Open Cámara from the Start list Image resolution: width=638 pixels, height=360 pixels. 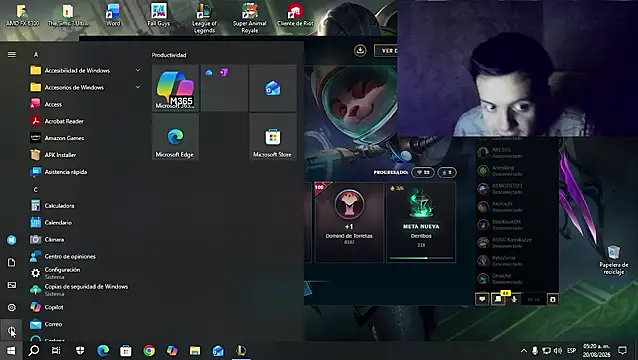tap(85, 239)
